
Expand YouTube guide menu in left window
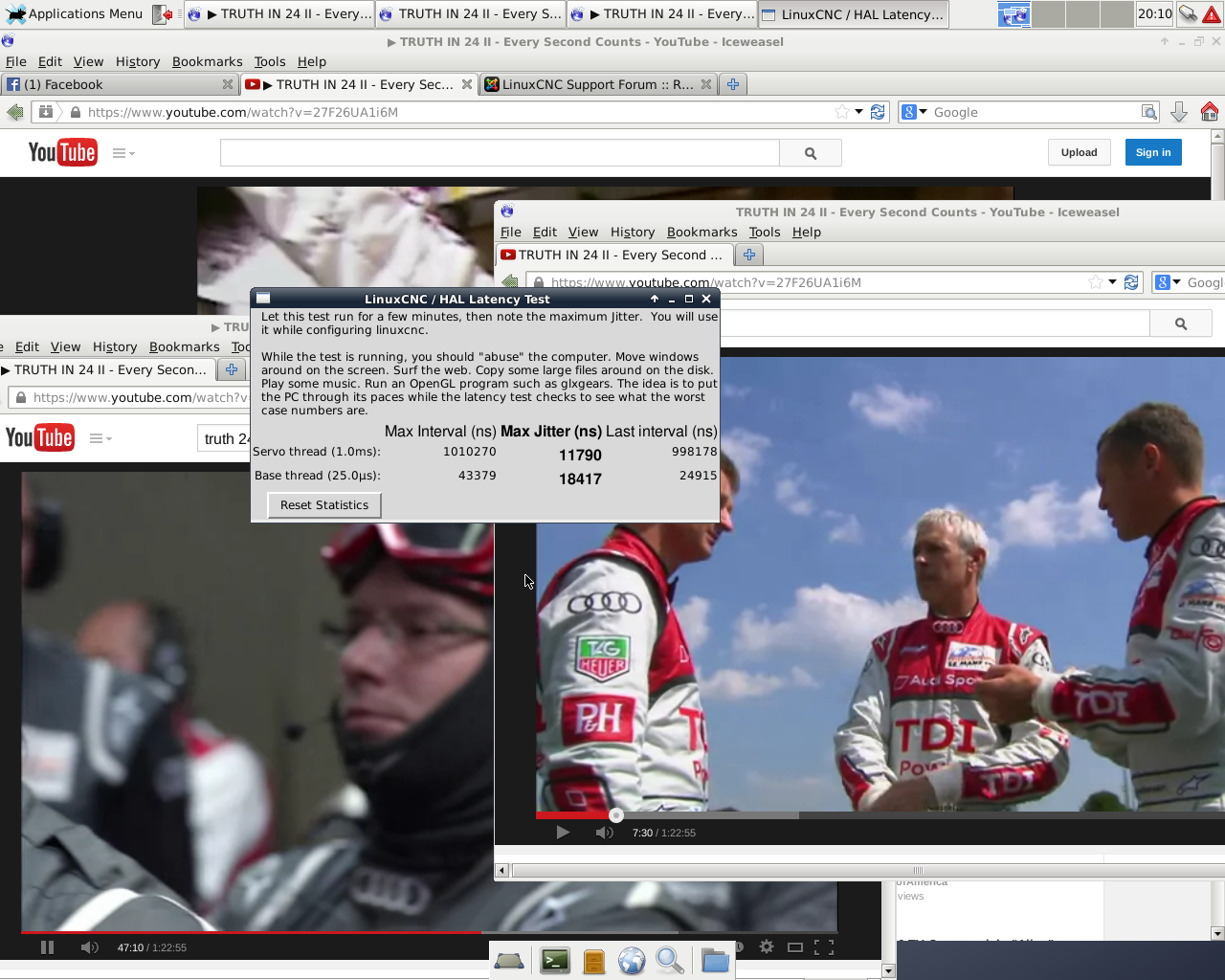click(100, 438)
